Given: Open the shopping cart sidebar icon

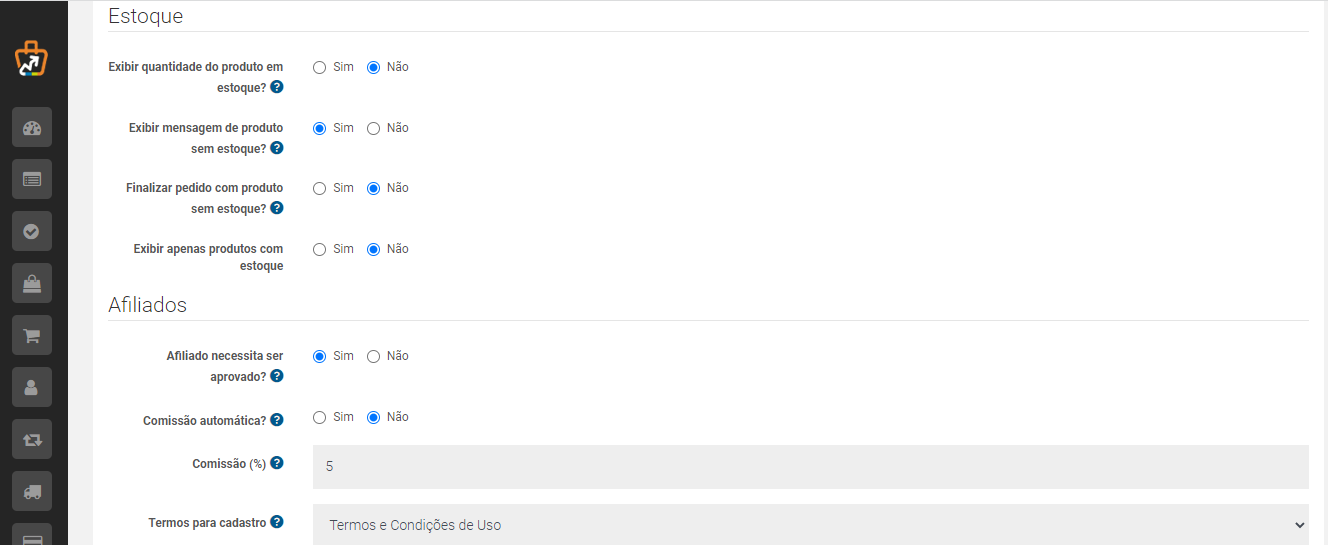Looking at the screenshot, I should tap(32, 335).
